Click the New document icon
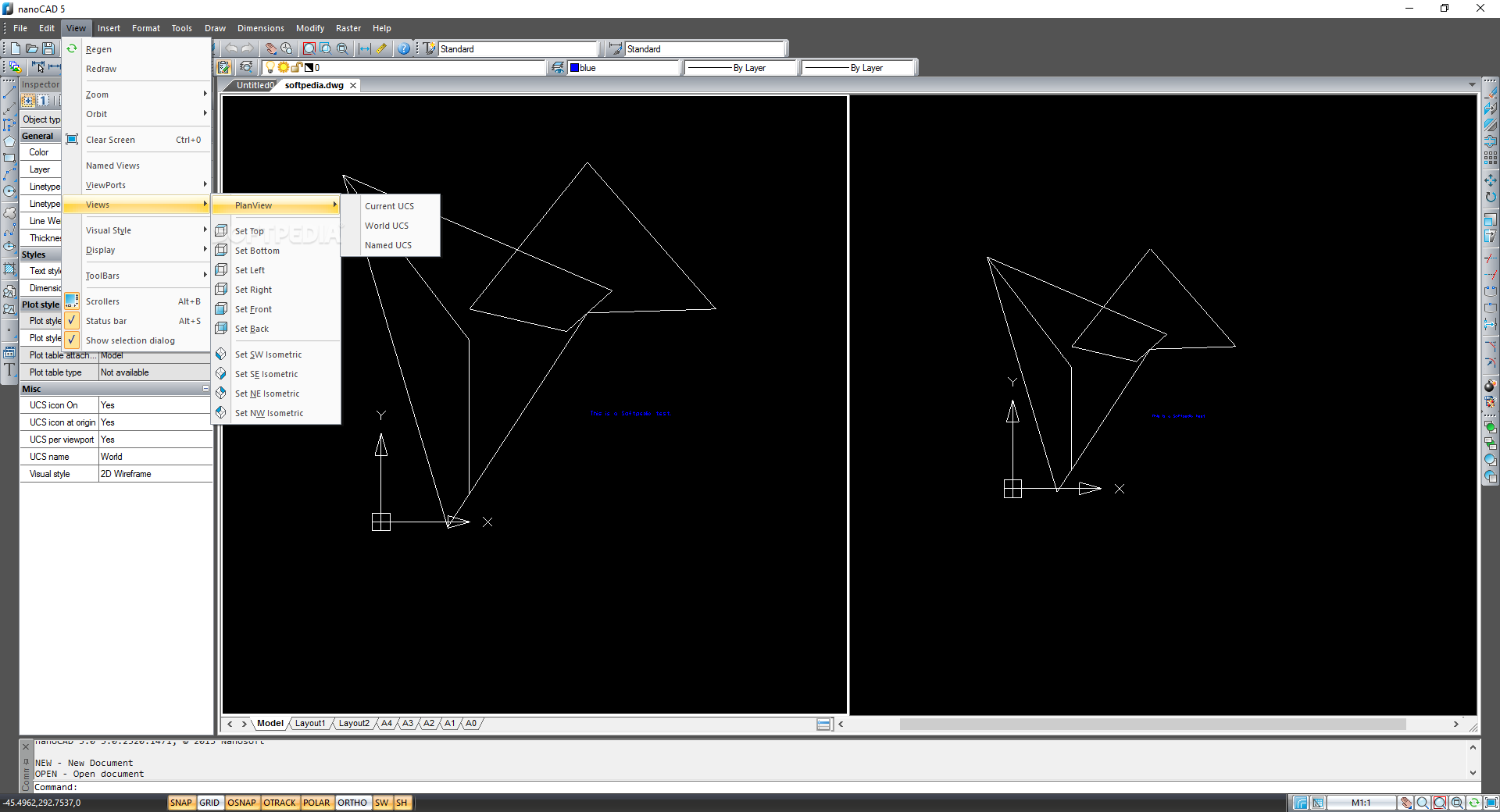Viewport: 1500px width, 812px height. point(16,48)
